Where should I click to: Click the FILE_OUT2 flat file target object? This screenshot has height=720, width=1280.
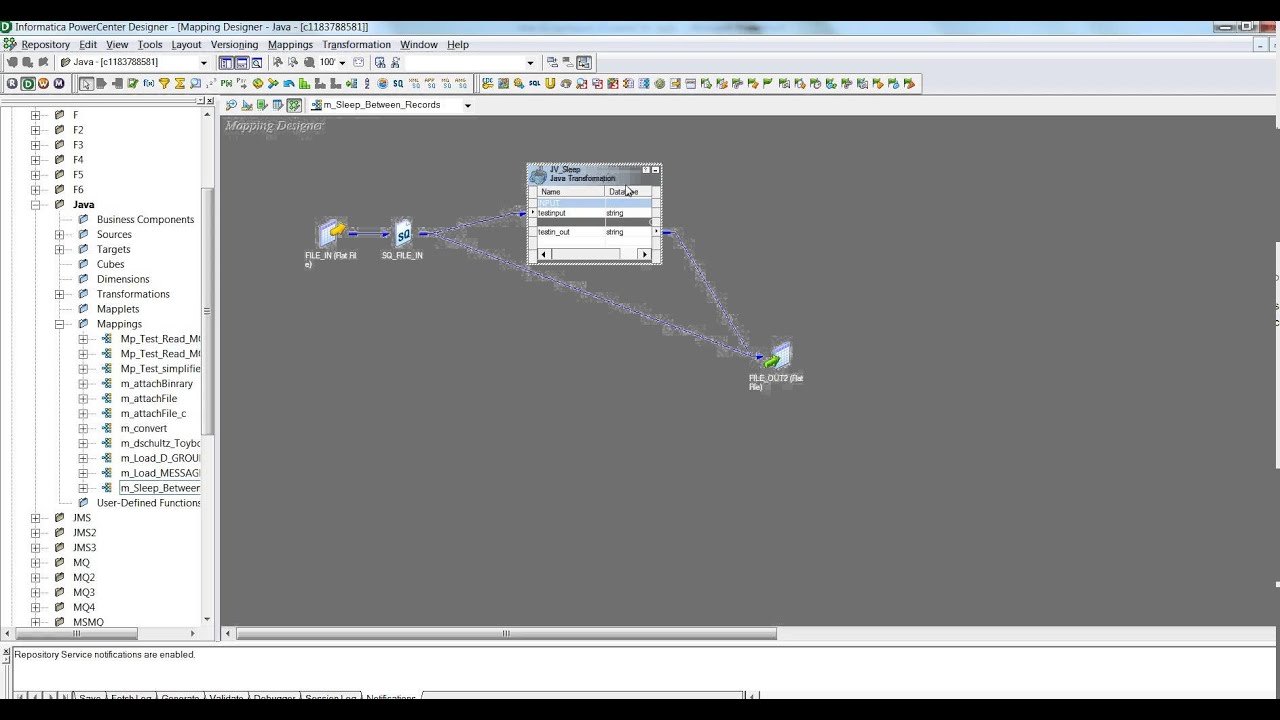[778, 355]
